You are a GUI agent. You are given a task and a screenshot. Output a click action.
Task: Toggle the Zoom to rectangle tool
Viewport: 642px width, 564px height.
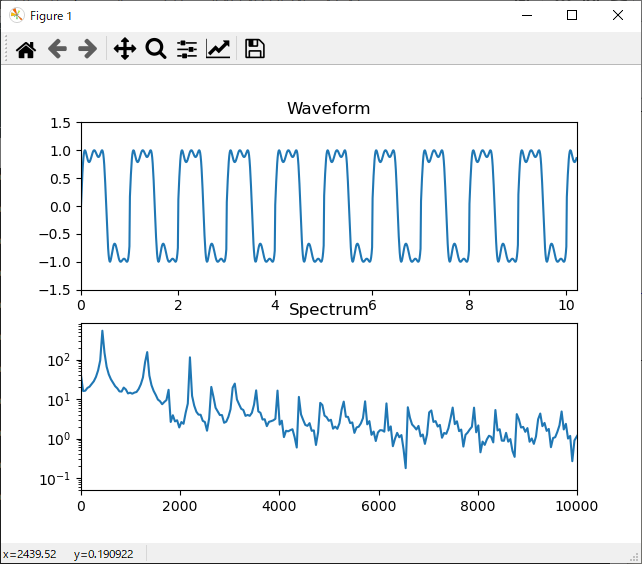coord(156,49)
